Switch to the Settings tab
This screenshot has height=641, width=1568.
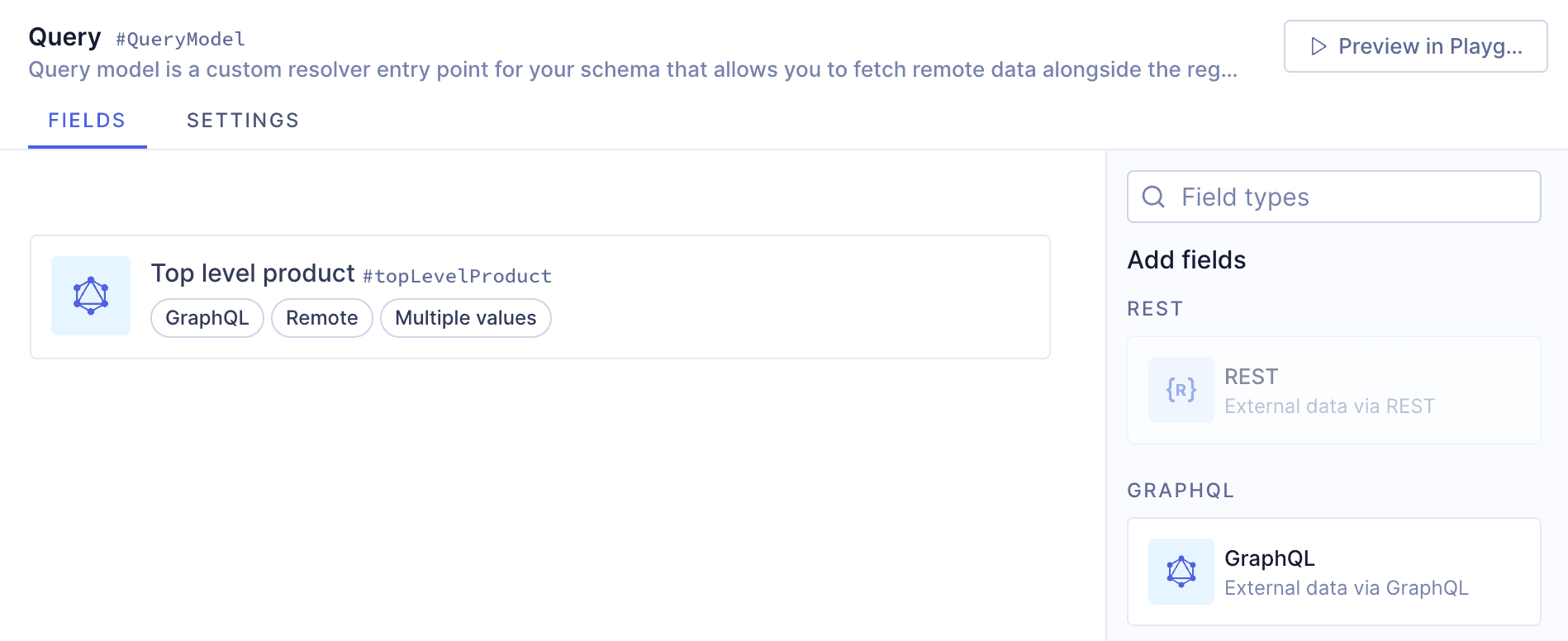coord(243,121)
